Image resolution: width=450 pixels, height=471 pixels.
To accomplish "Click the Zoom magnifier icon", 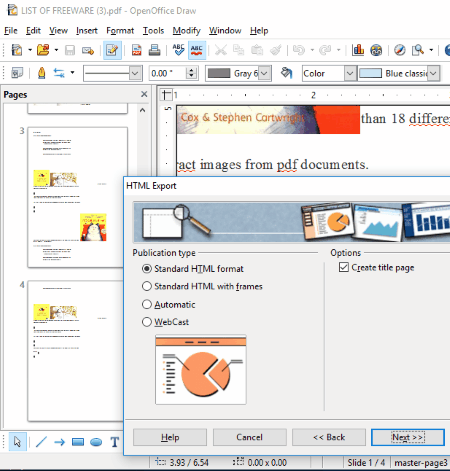I will 418,50.
